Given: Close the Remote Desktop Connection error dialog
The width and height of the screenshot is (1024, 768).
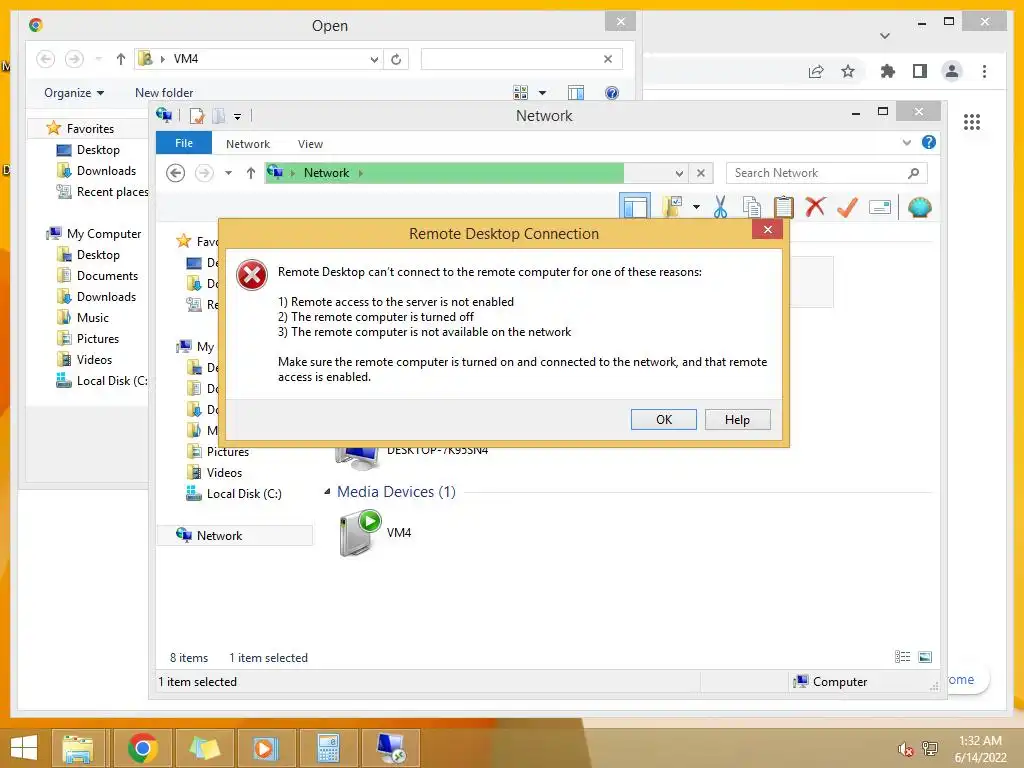Looking at the screenshot, I should pyautogui.click(x=767, y=229).
